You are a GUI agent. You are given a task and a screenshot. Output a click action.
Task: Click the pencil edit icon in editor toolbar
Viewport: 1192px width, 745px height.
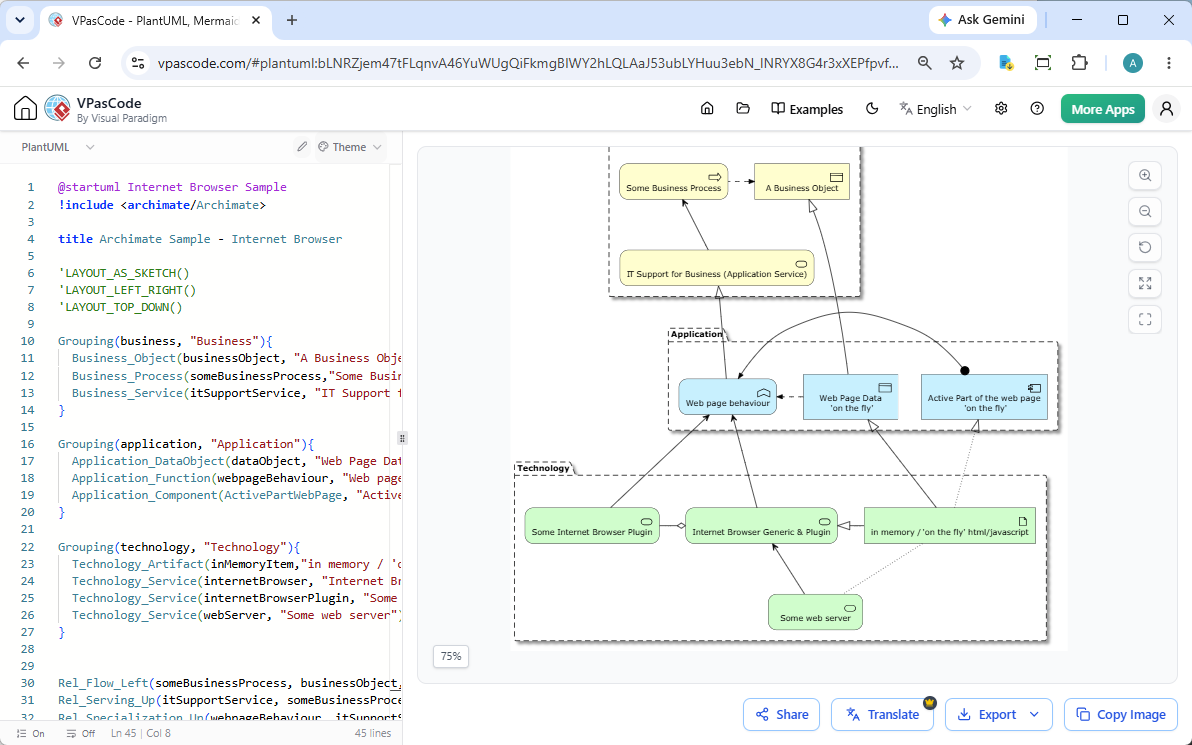point(302,147)
